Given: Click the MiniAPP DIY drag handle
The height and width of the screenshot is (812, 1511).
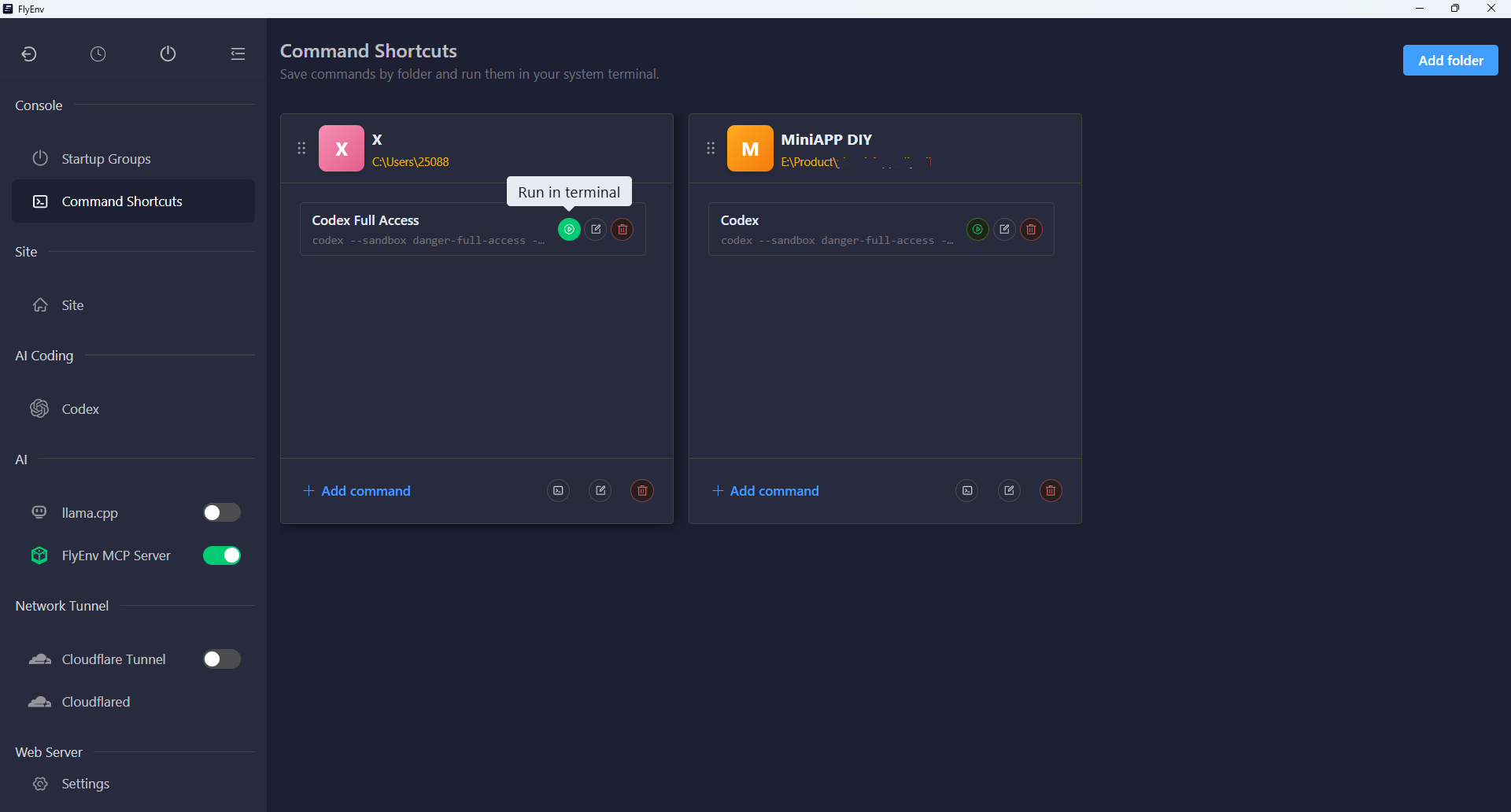Looking at the screenshot, I should tap(711, 148).
